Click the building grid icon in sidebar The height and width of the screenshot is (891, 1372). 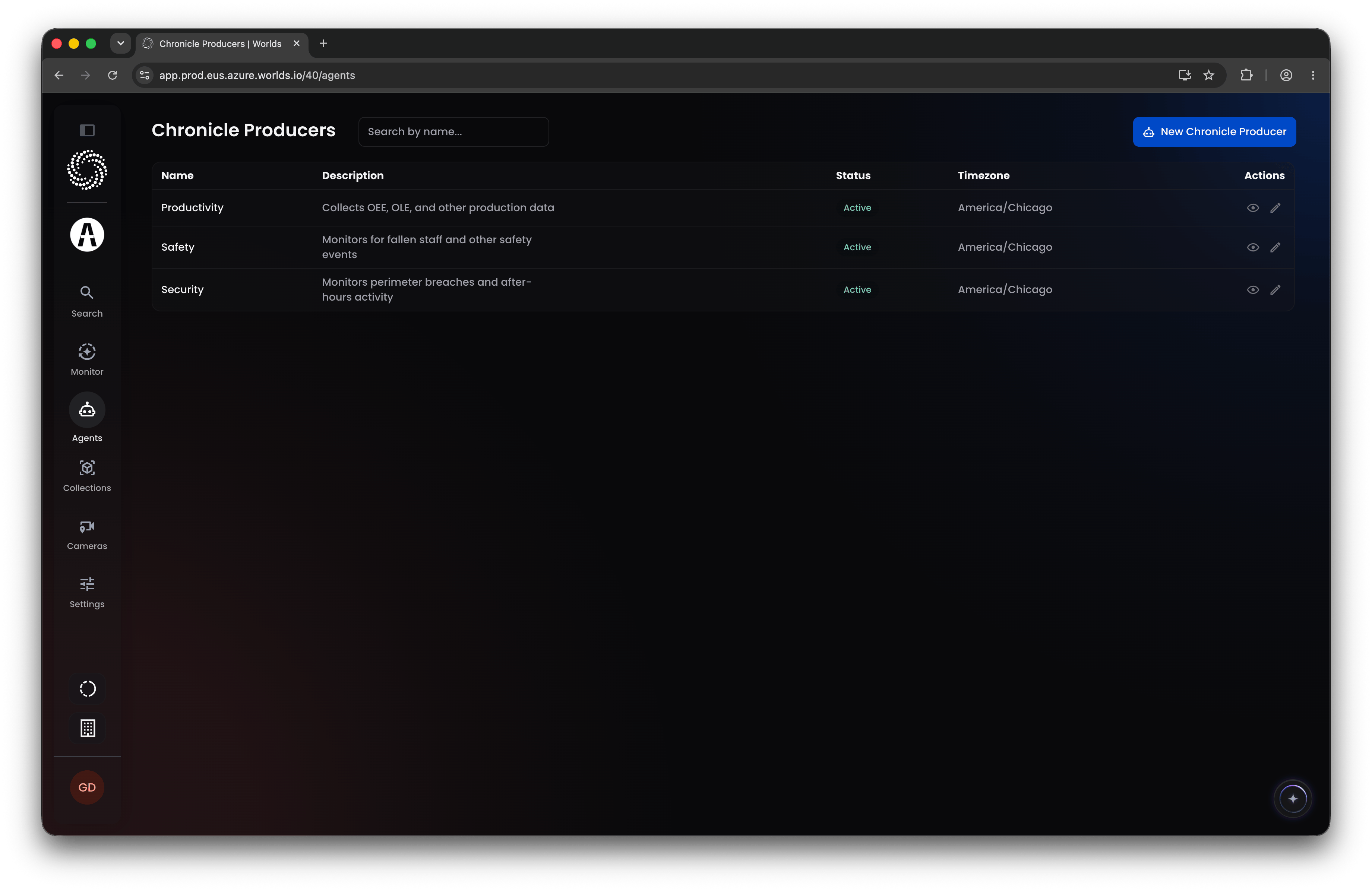coord(88,729)
